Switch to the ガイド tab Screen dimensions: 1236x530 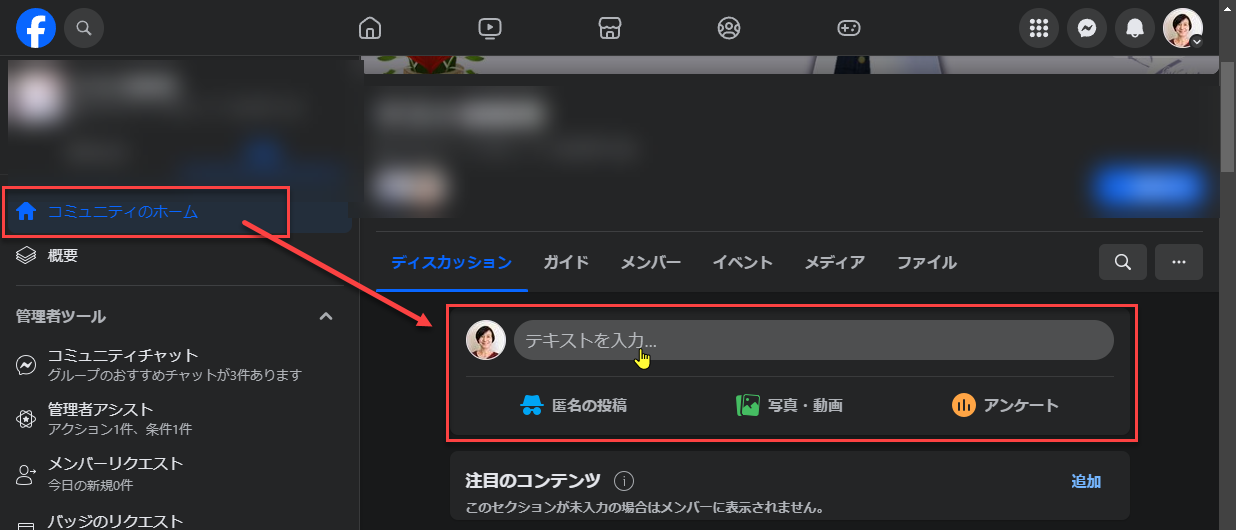[x=566, y=263]
